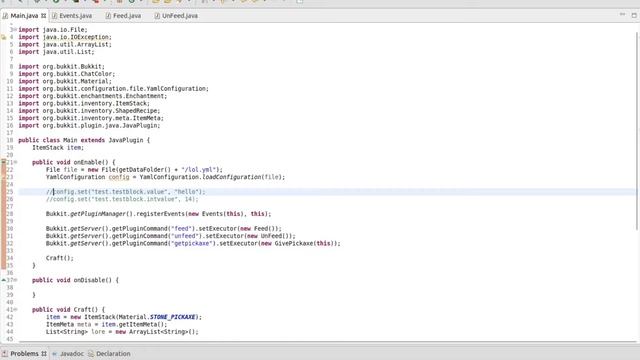Click the registerEvents statement on line 28
The width and height of the screenshot is (640, 360).
point(158,214)
